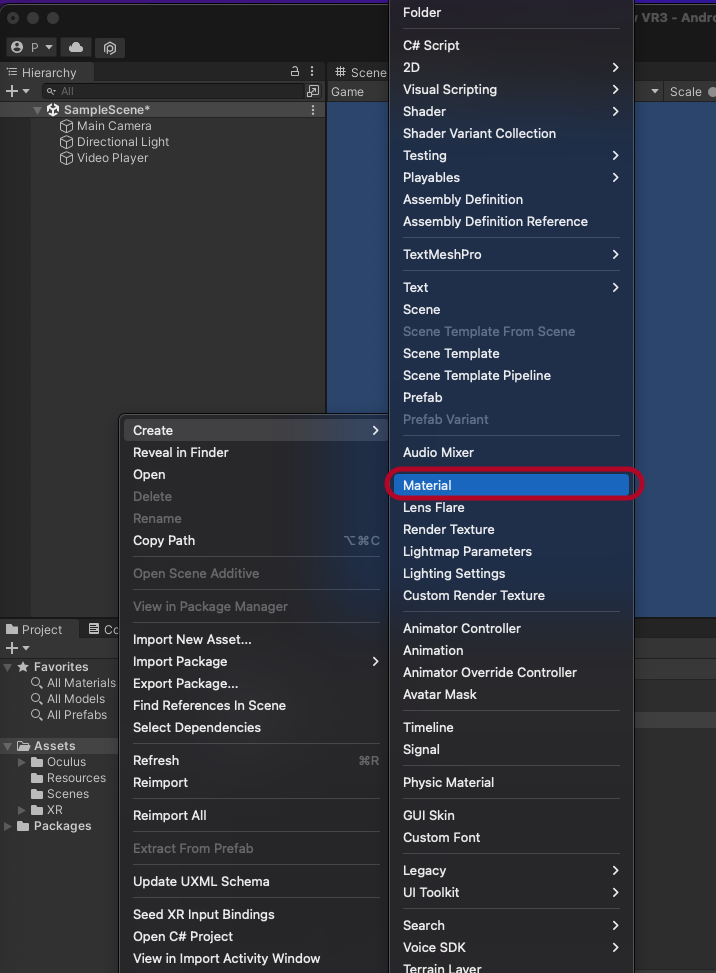This screenshot has height=973, width=716.
Task: Choose C# Script in the Create submenu
Action: coord(511,45)
